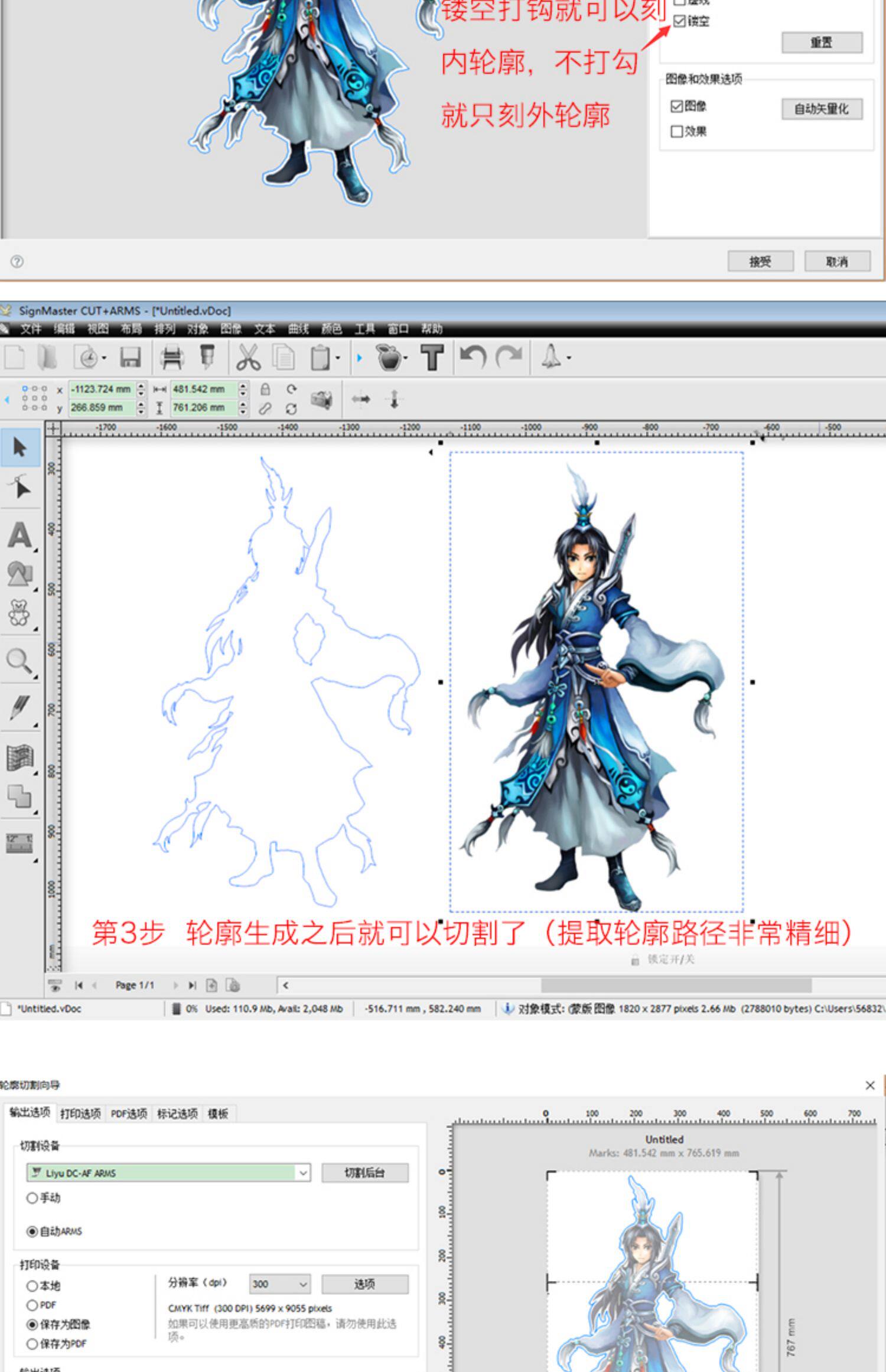Open the 300 dpi resolution dropdown
This screenshot has width=886, height=1372.
tap(279, 1284)
